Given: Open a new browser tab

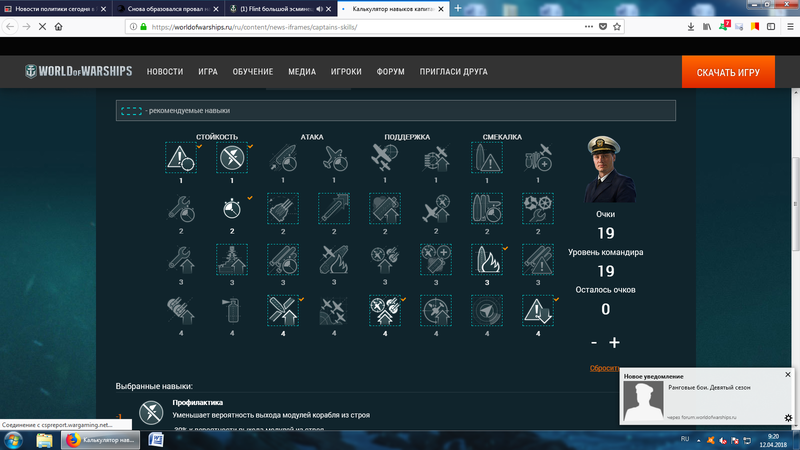Looking at the screenshot, I should [x=458, y=8].
